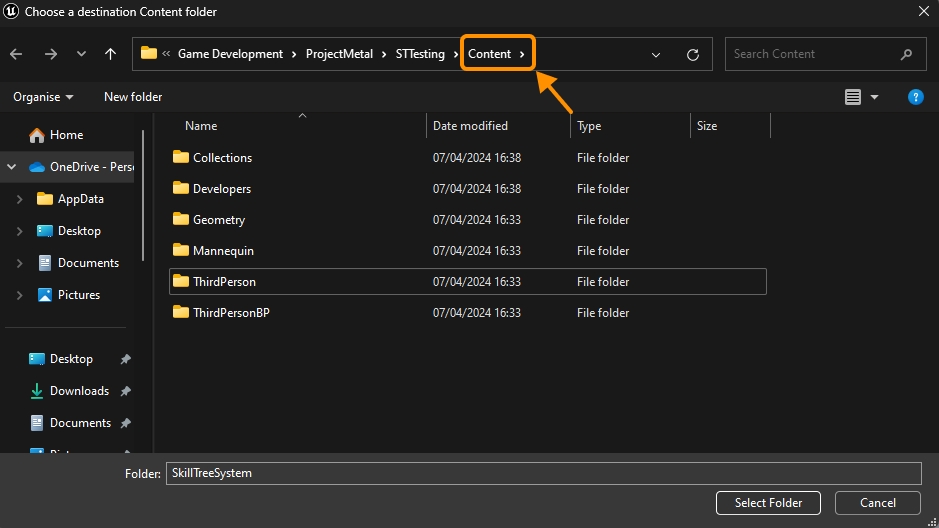
Task: Navigate to STTesting in breadcrumb path
Action: click(x=422, y=54)
